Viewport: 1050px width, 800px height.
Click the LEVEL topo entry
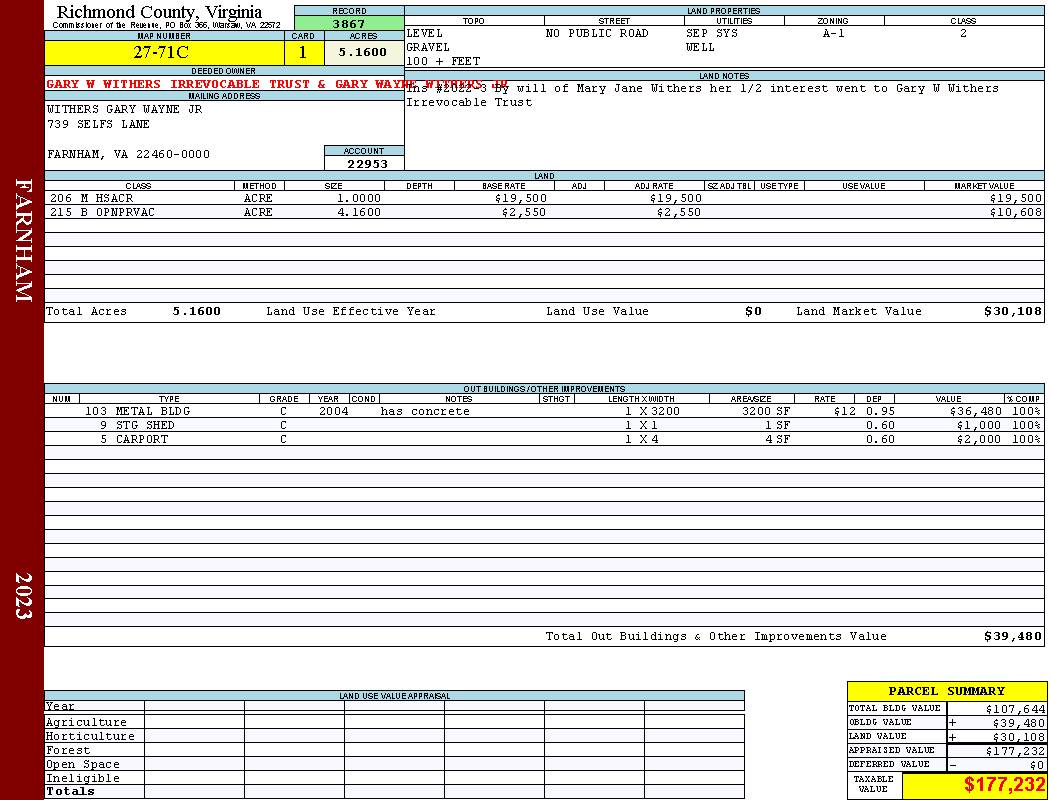(425, 33)
